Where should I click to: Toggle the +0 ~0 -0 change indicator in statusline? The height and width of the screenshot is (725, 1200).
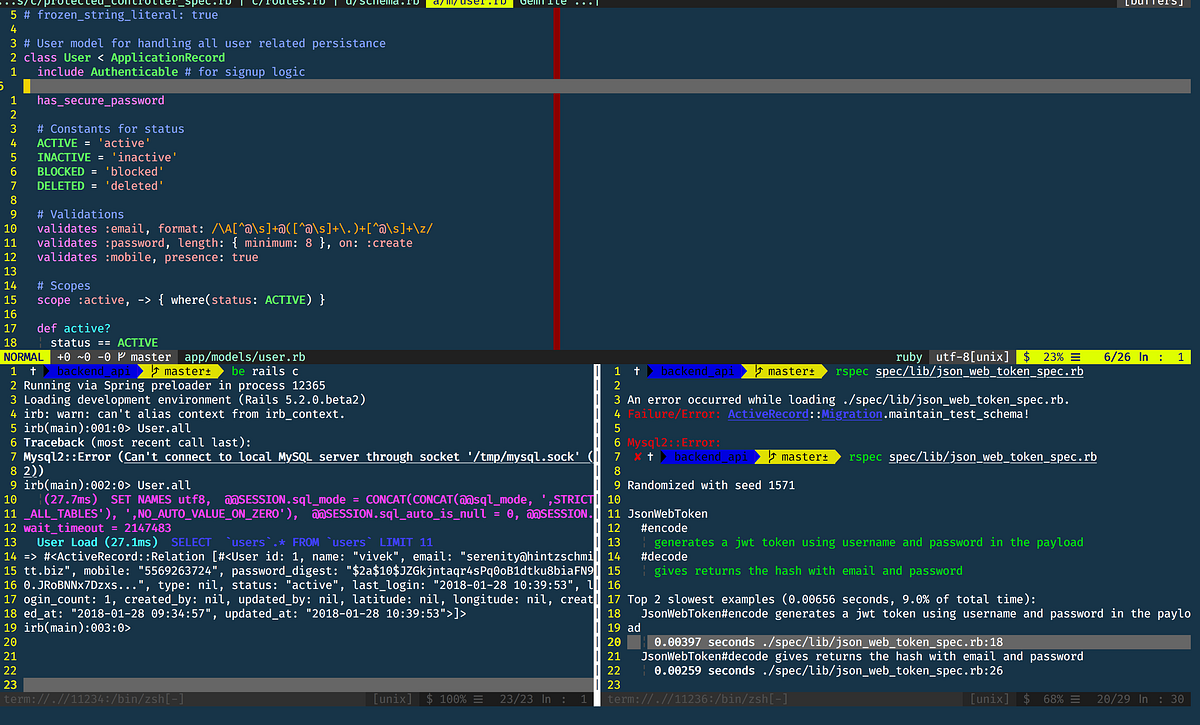pos(82,355)
